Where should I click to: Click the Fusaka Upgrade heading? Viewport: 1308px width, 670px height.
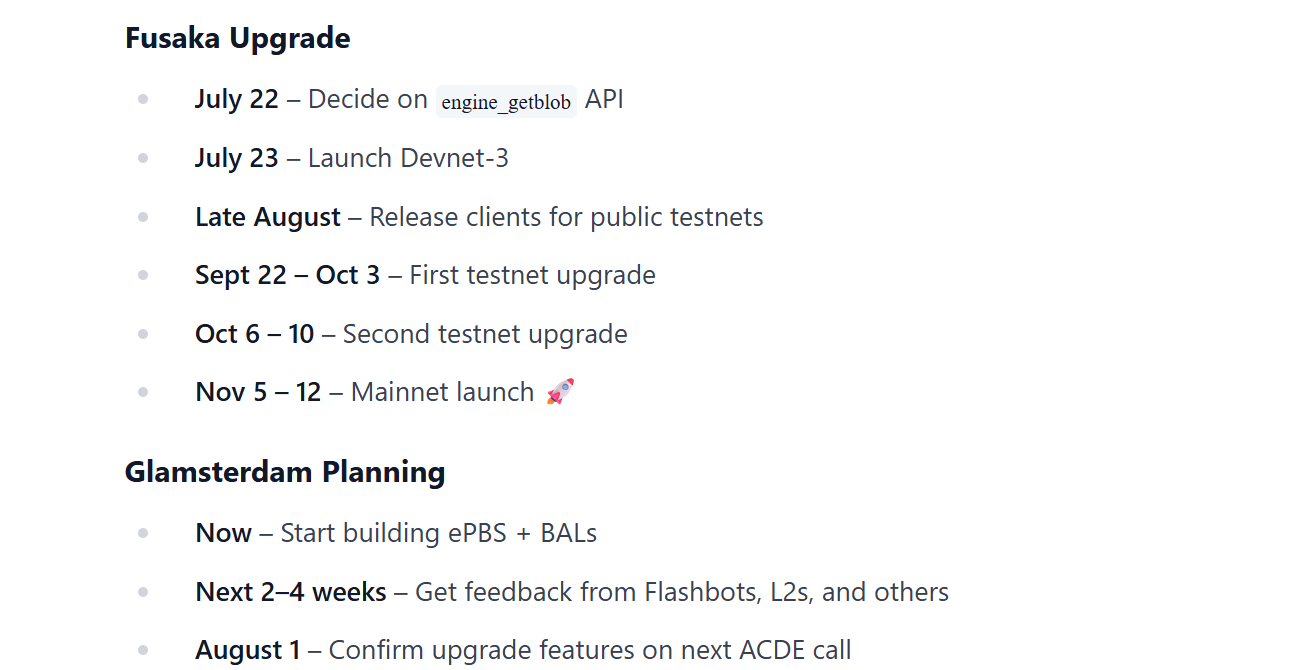pos(237,39)
